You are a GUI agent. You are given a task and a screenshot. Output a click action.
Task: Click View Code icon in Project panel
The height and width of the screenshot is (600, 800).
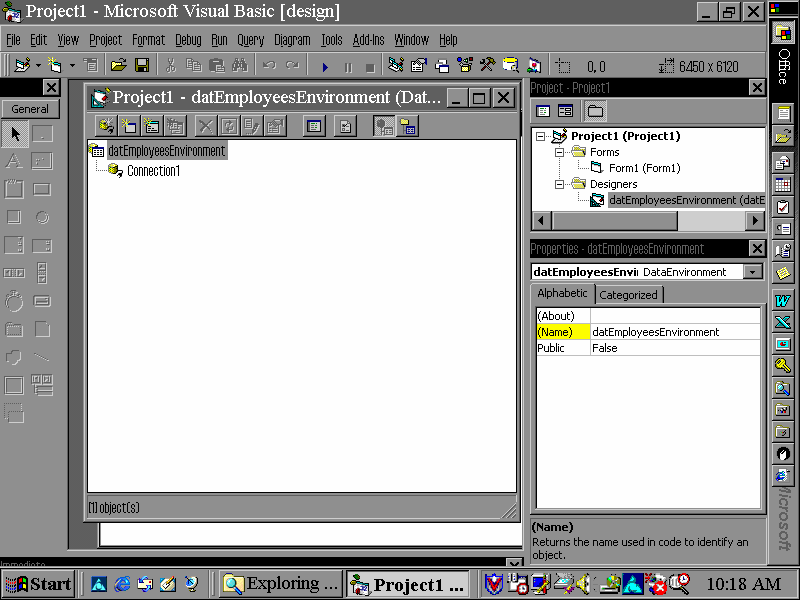(x=543, y=111)
